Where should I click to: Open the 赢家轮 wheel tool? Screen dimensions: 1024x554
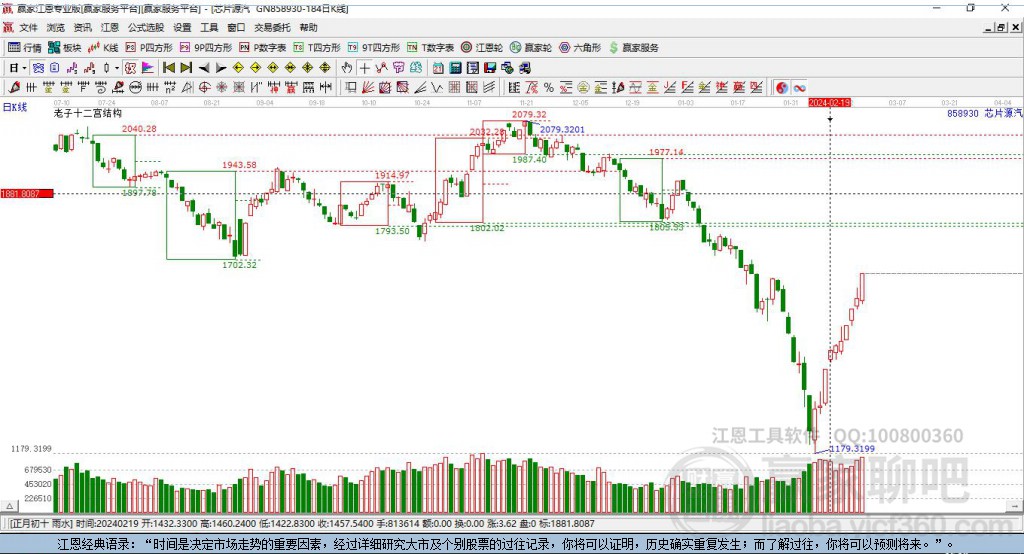point(531,48)
